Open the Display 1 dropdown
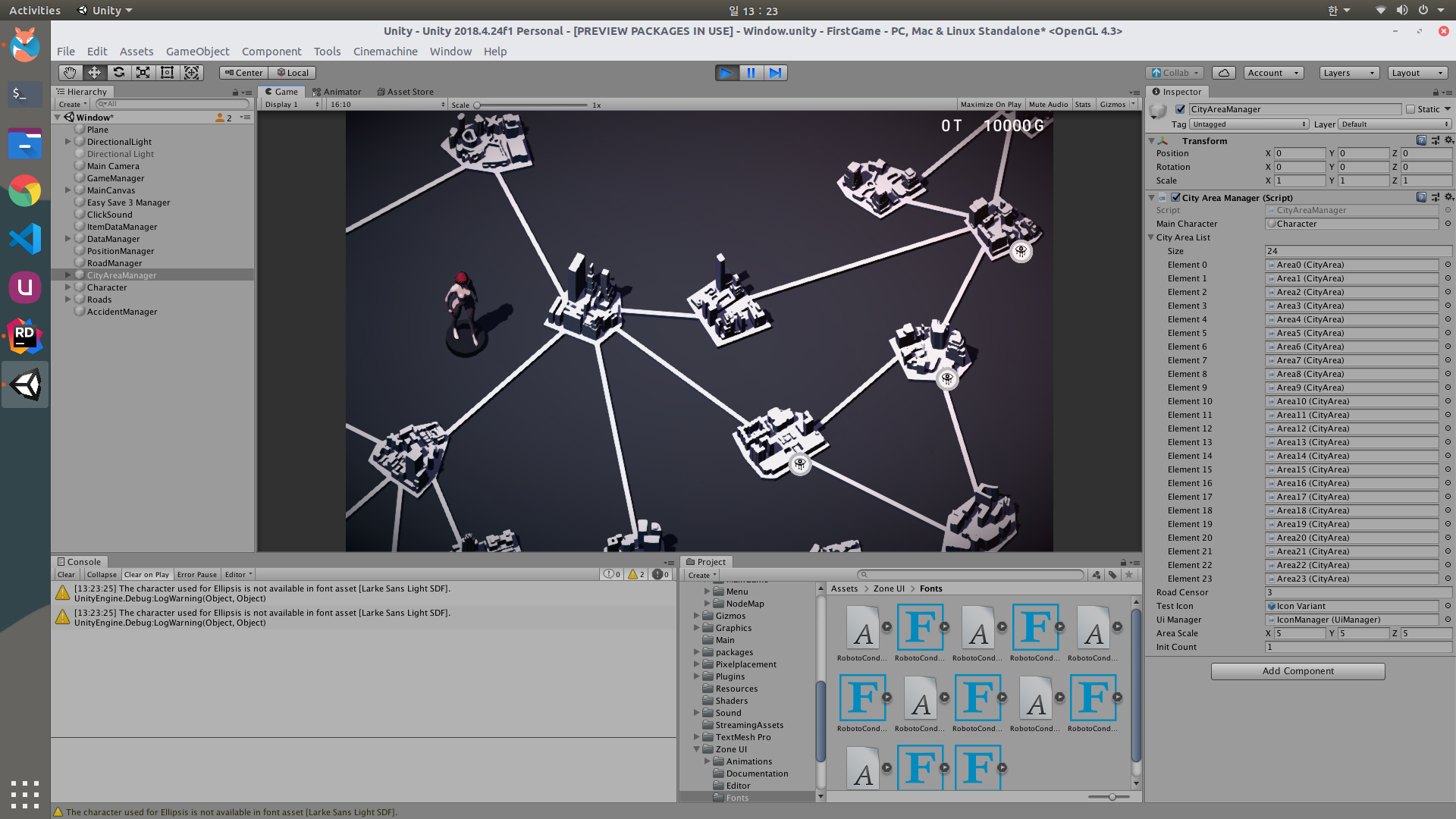Screen dimensions: 1456x819 click(291, 105)
